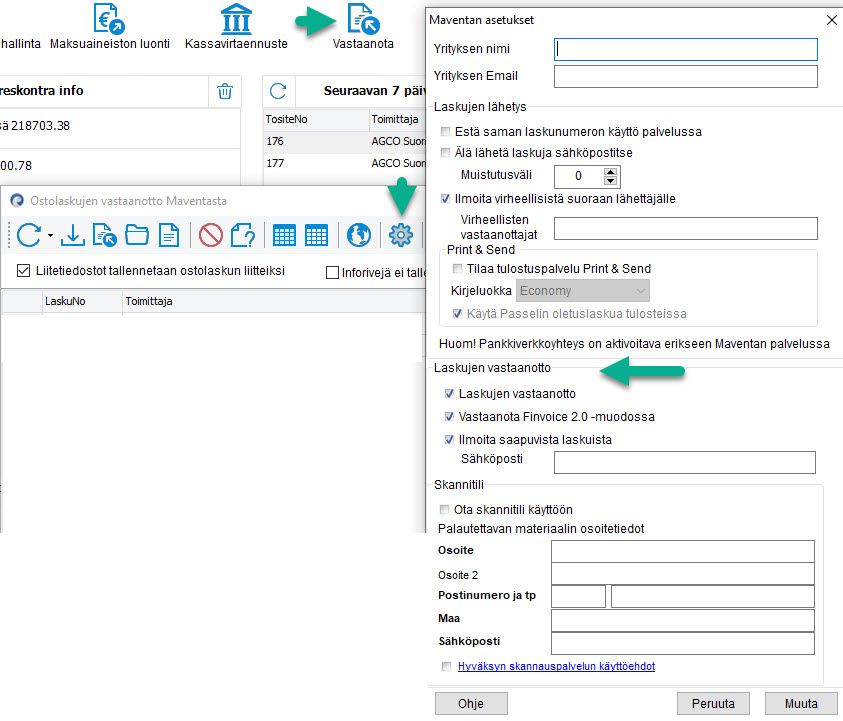The image size is (843, 721).
Task: Click the red prohibit toolbar icon
Action: click(x=211, y=235)
